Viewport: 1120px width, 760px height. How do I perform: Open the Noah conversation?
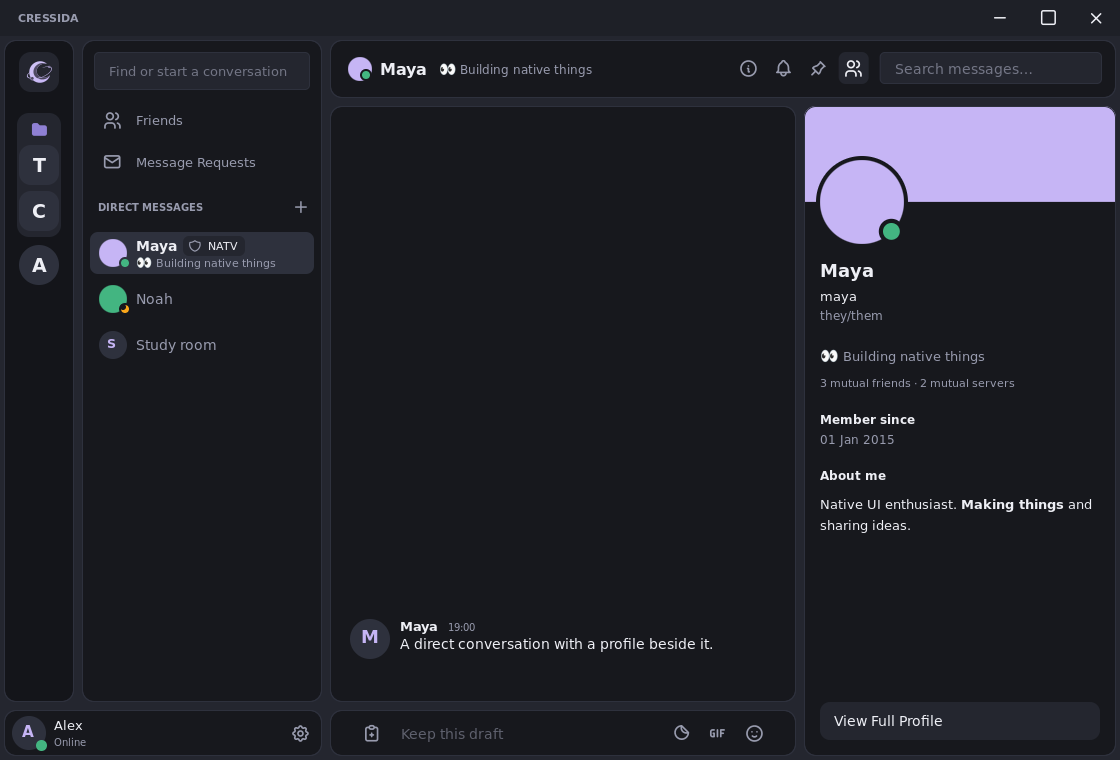(202, 299)
